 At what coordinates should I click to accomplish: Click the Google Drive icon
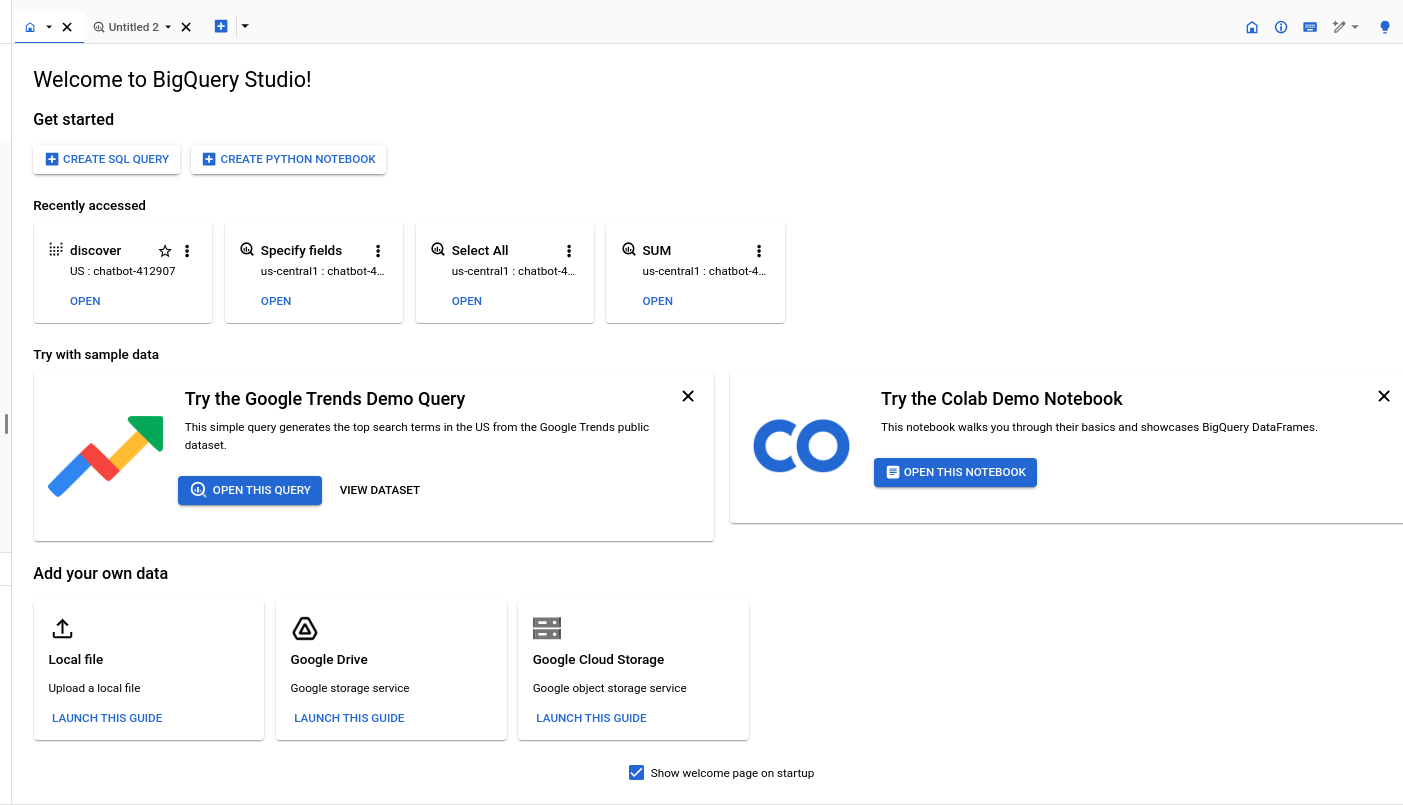305,628
